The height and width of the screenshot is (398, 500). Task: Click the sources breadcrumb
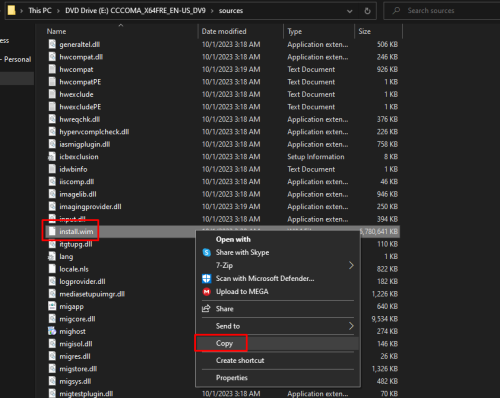231,11
